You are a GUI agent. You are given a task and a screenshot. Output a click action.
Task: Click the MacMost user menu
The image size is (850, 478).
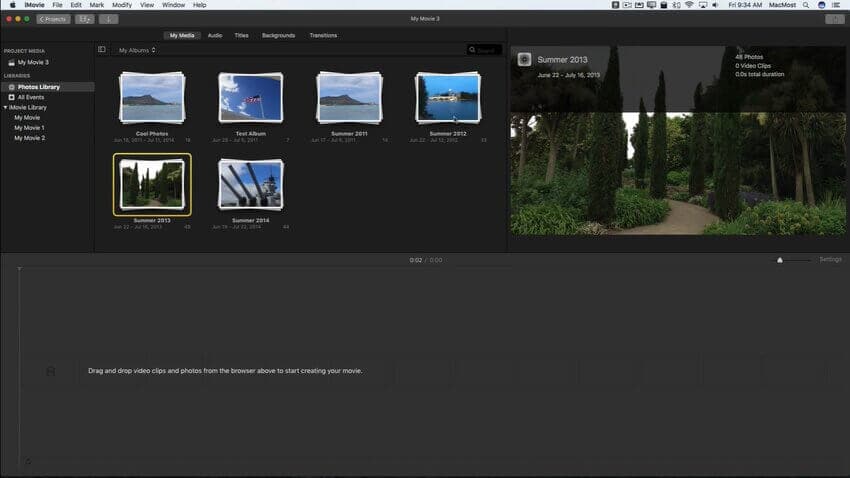click(x=782, y=5)
